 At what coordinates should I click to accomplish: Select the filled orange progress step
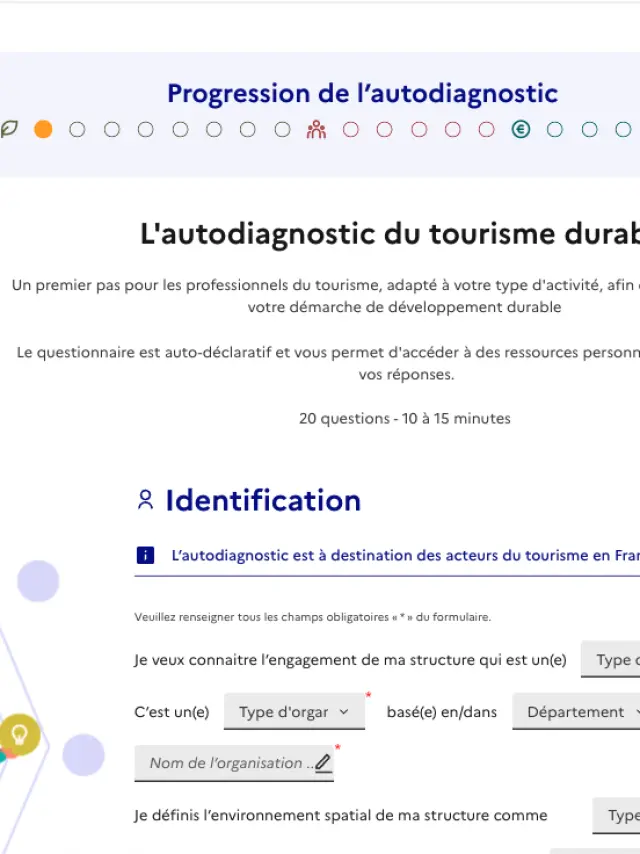(43, 129)
